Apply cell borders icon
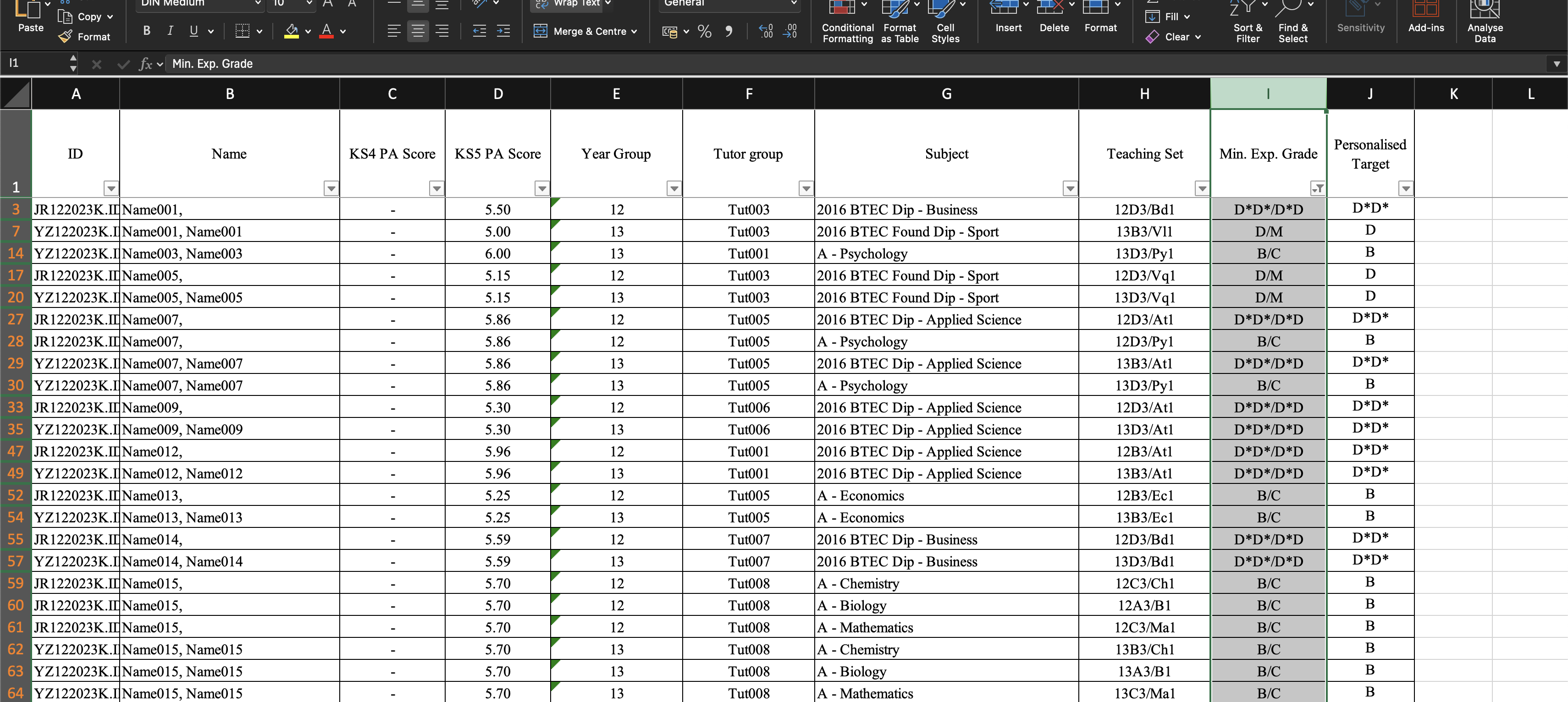This screenshot has height=702, width=1568. 242,30
